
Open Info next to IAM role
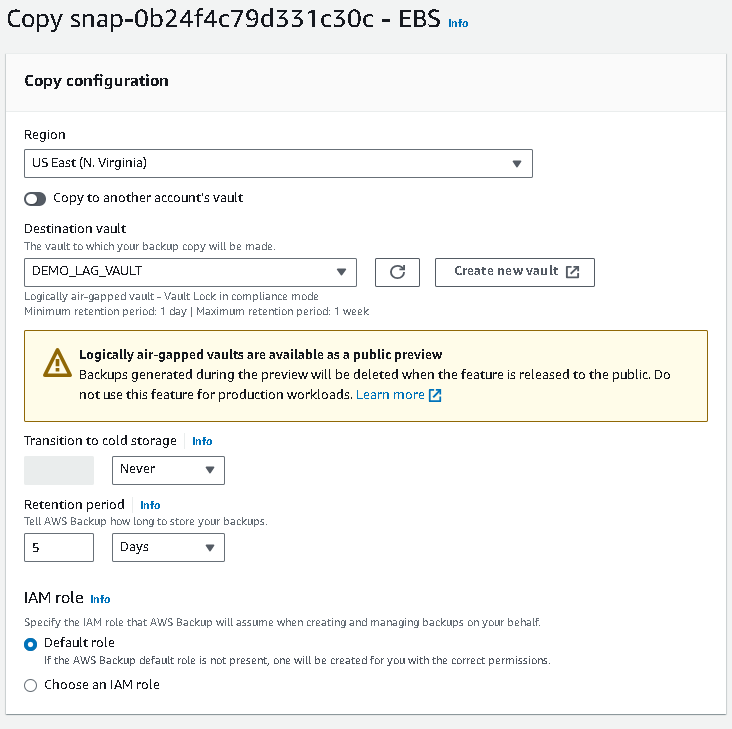(x=100, y=599)
